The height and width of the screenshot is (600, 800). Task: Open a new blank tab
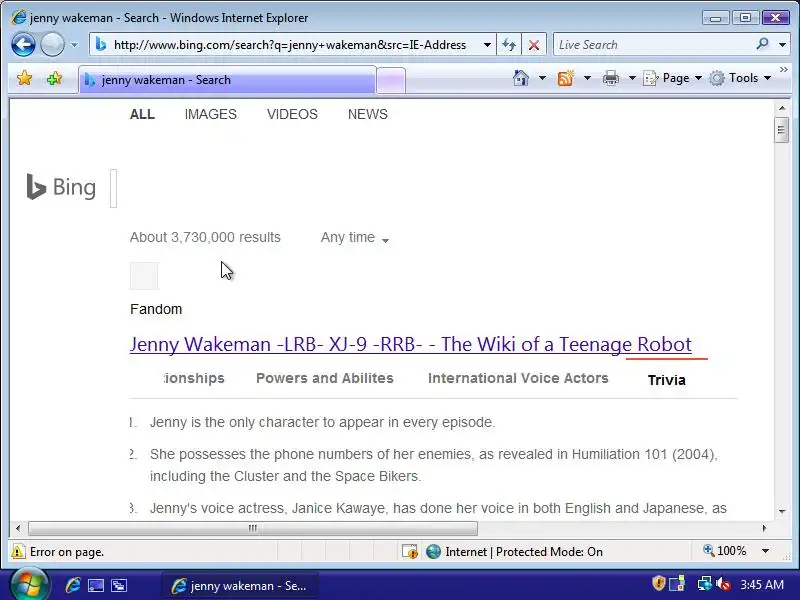(x=391, y=81)
